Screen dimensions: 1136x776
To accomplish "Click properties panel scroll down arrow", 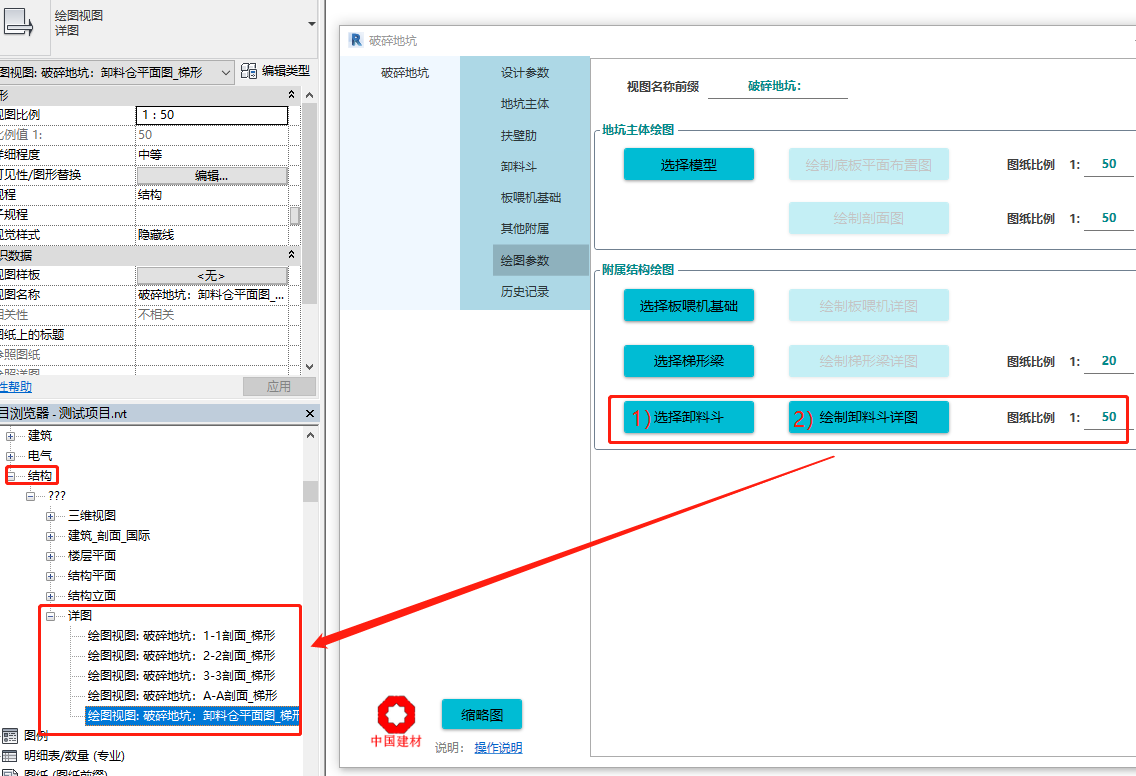I will pyautogui.click(x=309, y=367).
